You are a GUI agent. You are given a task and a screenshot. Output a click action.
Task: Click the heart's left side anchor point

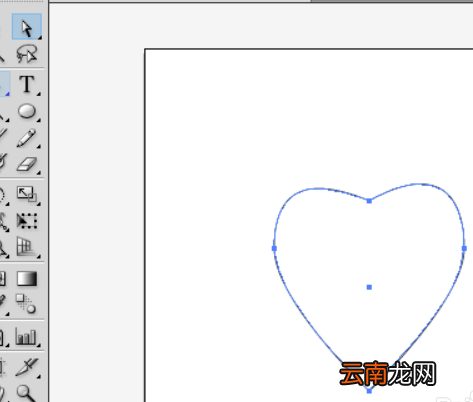coord(274,248)
